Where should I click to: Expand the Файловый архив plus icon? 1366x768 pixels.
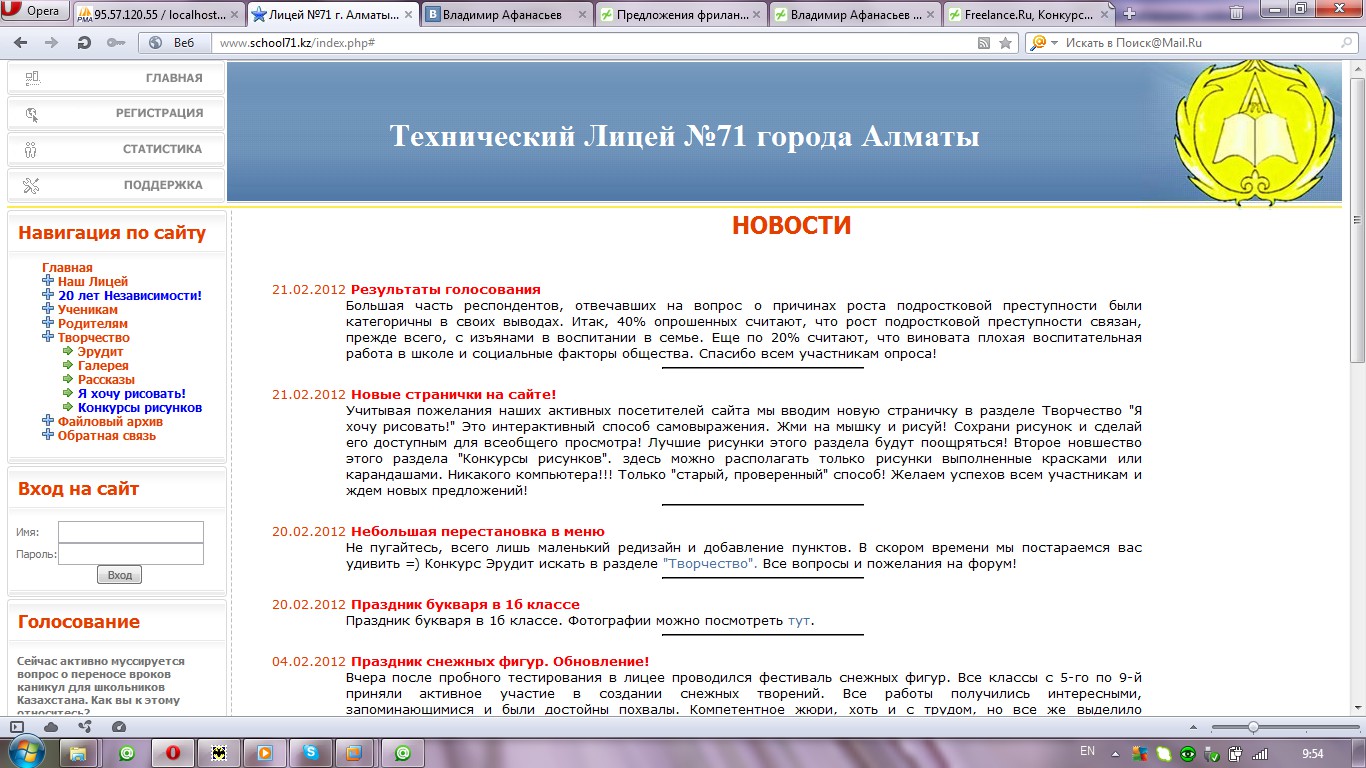pyautogui.click(x=48, y=421)
